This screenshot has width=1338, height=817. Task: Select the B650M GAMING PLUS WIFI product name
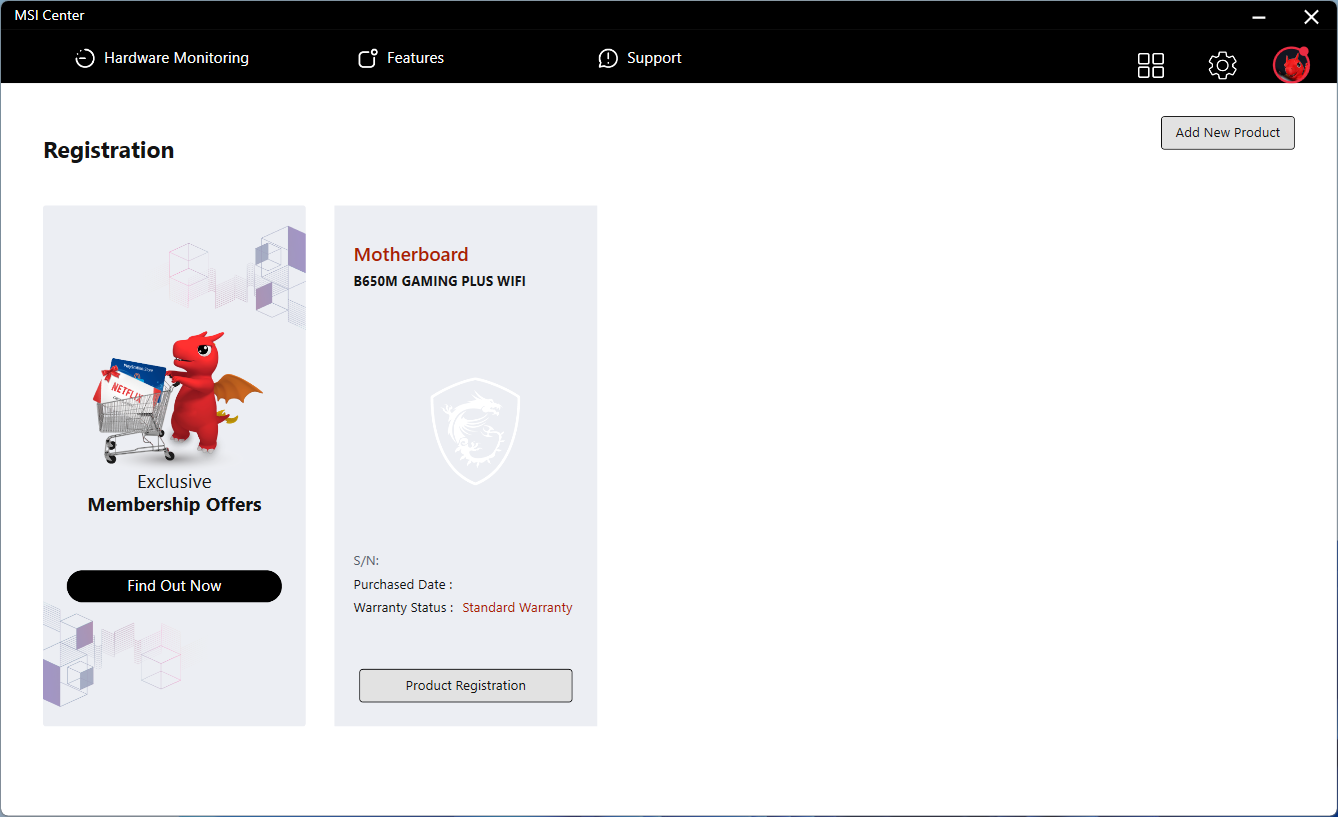tap(438, 281)
